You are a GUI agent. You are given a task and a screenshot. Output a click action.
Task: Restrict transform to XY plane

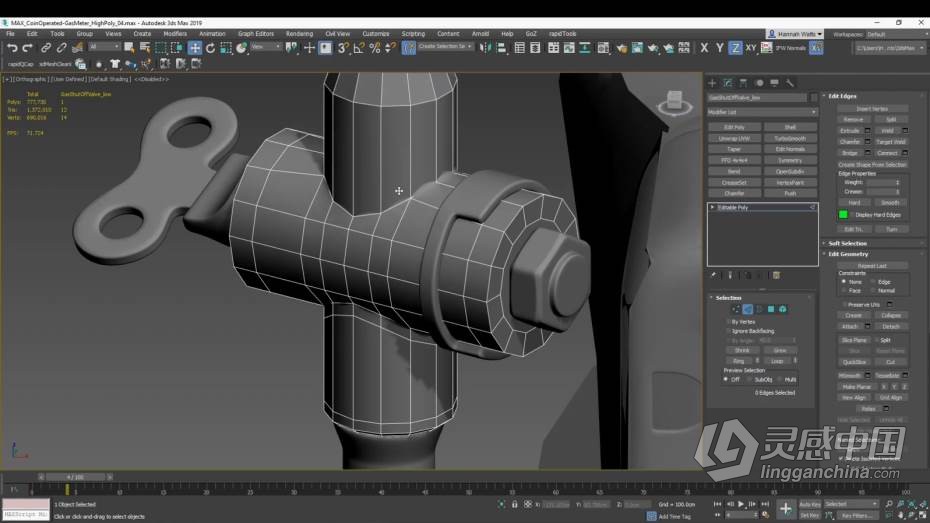[751, 48]
